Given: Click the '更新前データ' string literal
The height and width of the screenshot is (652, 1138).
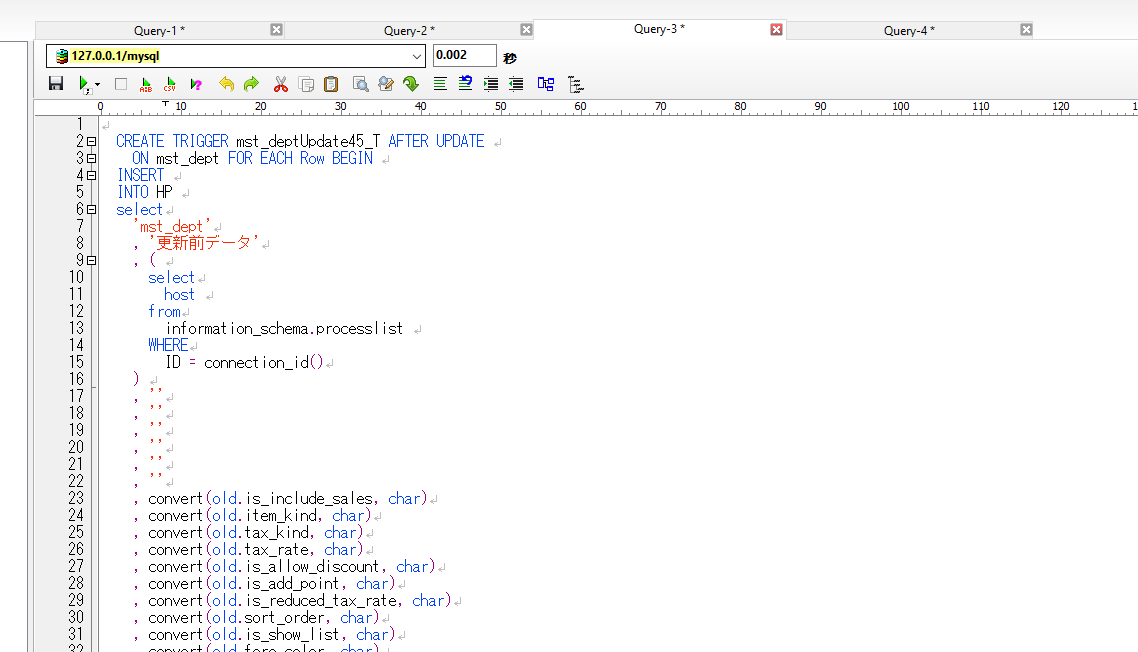Looking at the screenshot, I should pos(204,243).
